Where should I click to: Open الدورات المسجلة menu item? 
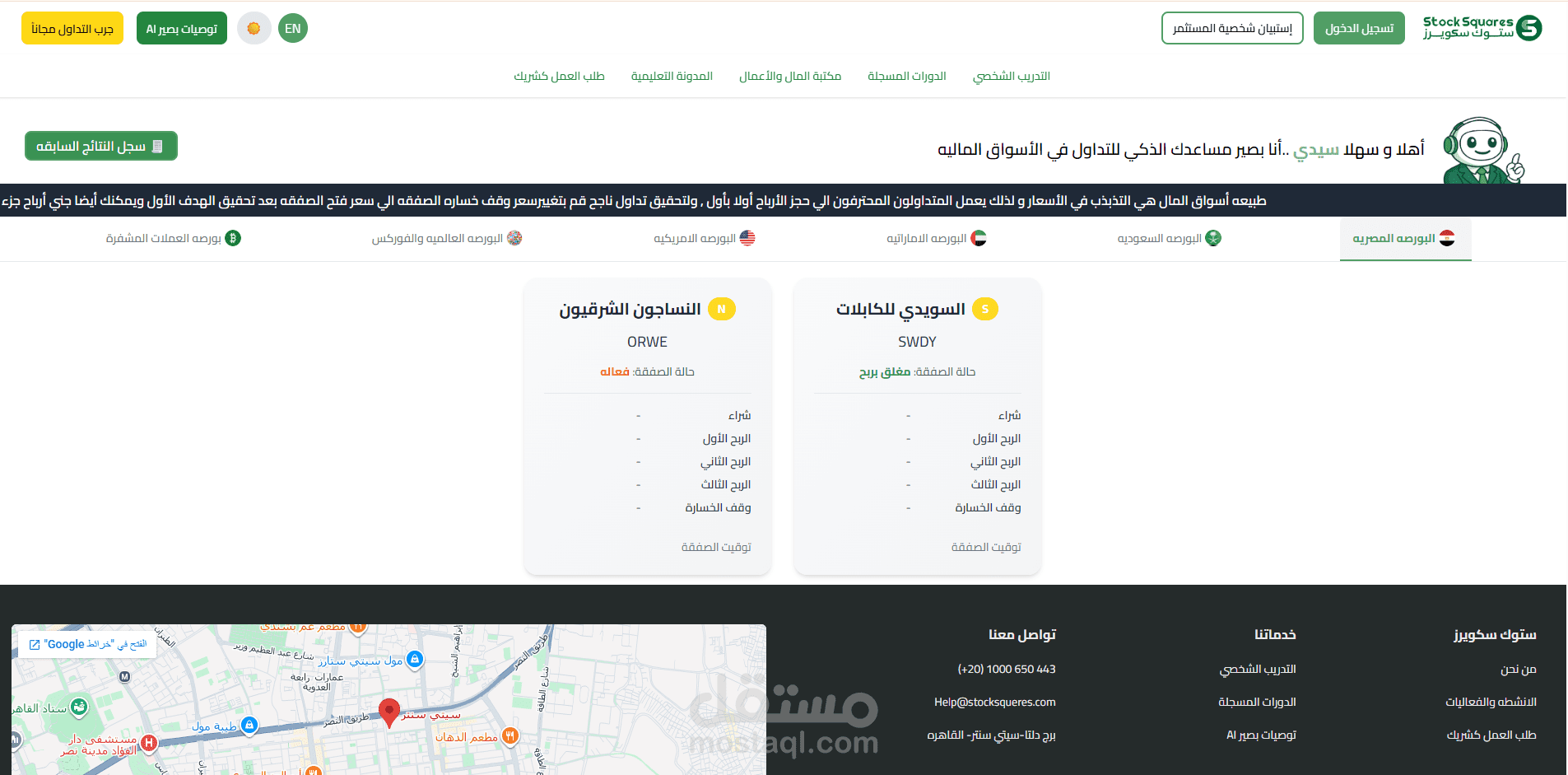(x=907, y=76)
